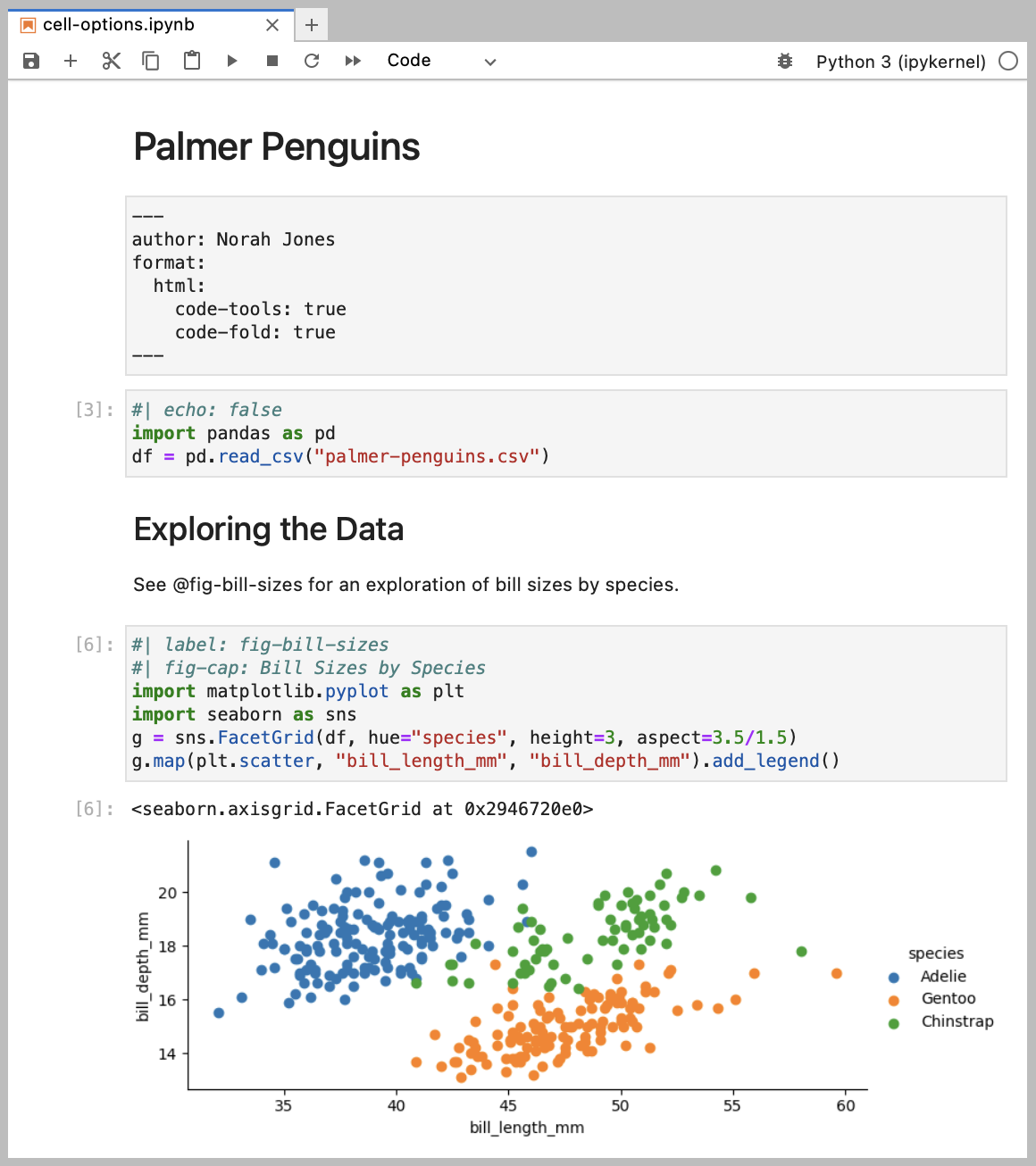The height and width of the screenshot is (1166, 1036).
Task: Close the cell-options.ipynb tab
Action: pos(272,25)
